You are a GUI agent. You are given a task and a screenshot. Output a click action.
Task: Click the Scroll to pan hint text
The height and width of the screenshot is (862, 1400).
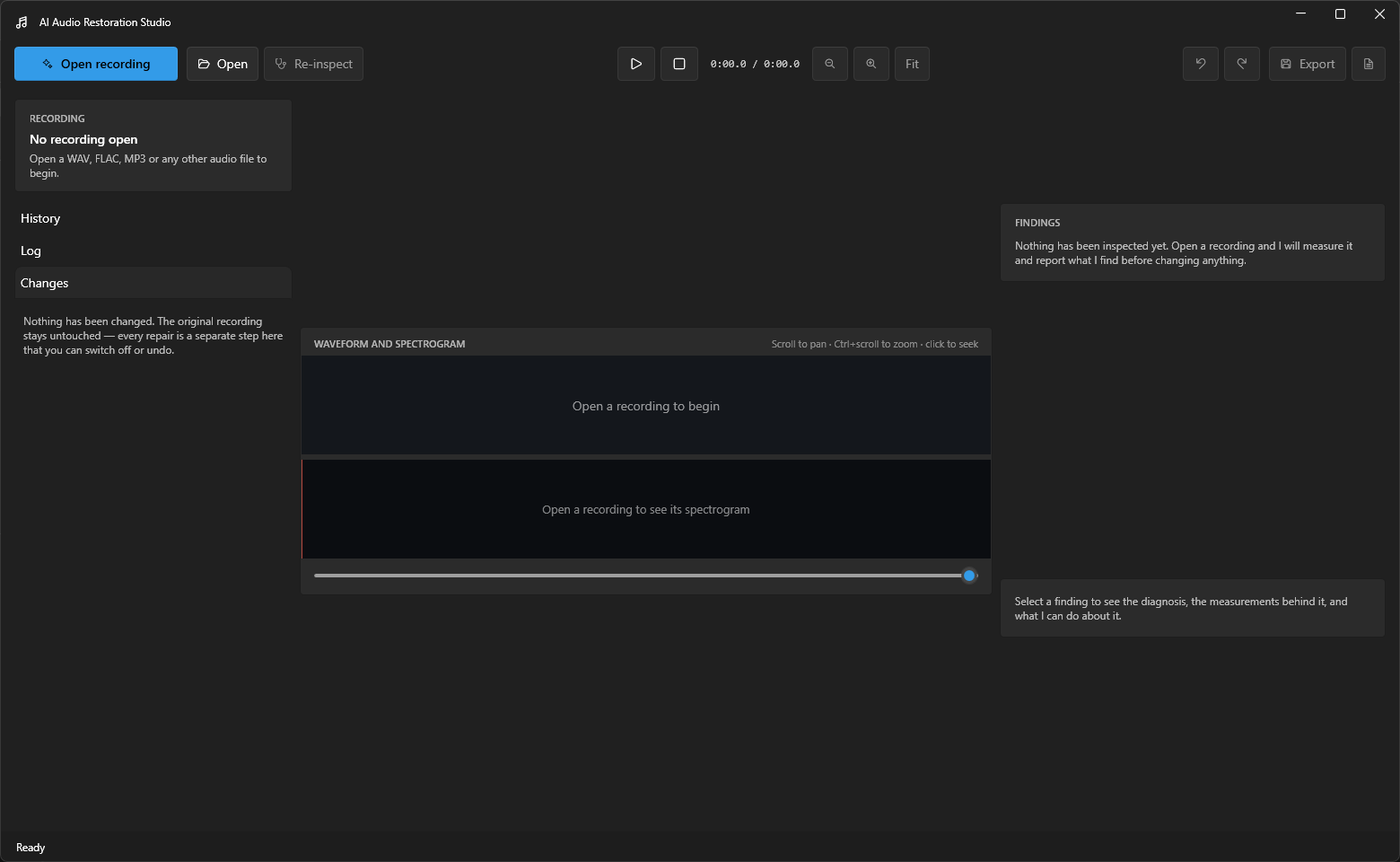(875, 344)
